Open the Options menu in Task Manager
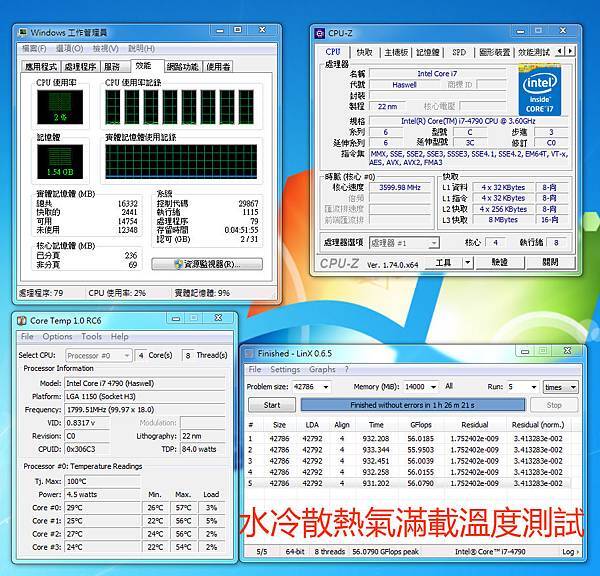Image resolution: width=600 pixels, height=576 pixels. (69, 49)
